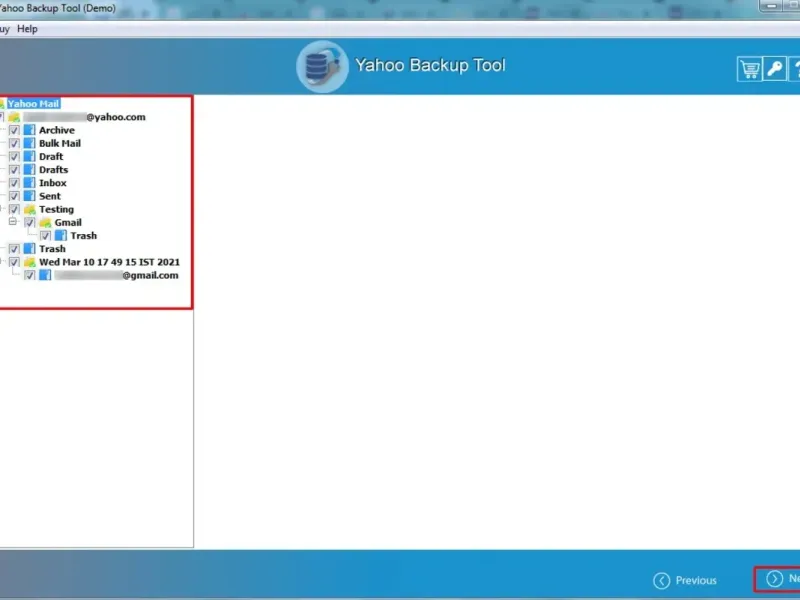Image resolution: width=800 pixels, height=600 pixels.
Task: Select the Gmail subfolder label
Action: coord(68,222)
